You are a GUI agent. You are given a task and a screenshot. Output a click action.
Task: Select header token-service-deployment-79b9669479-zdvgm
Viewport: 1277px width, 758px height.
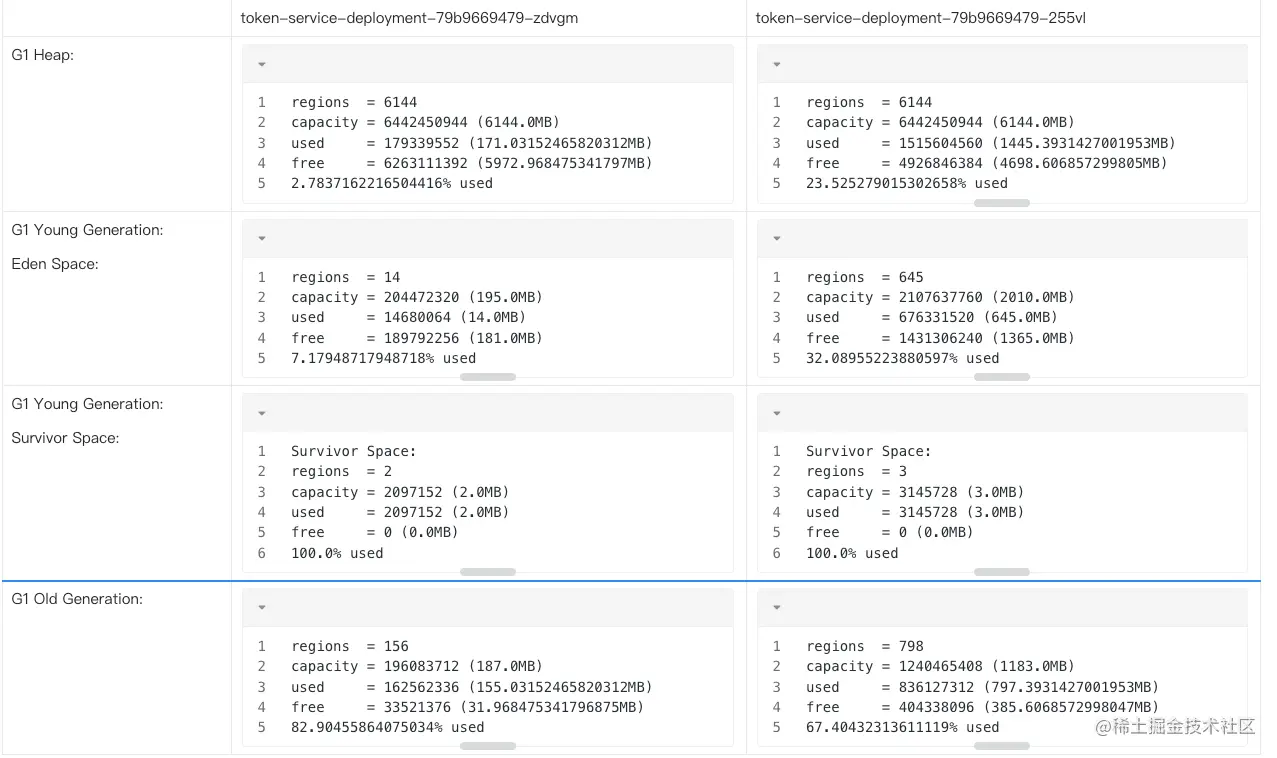point(409,18)
